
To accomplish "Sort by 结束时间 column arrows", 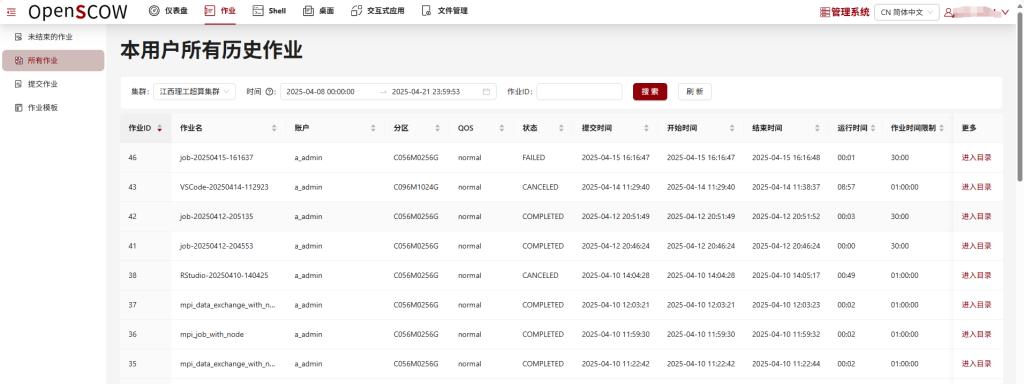I will pos(817,128).
